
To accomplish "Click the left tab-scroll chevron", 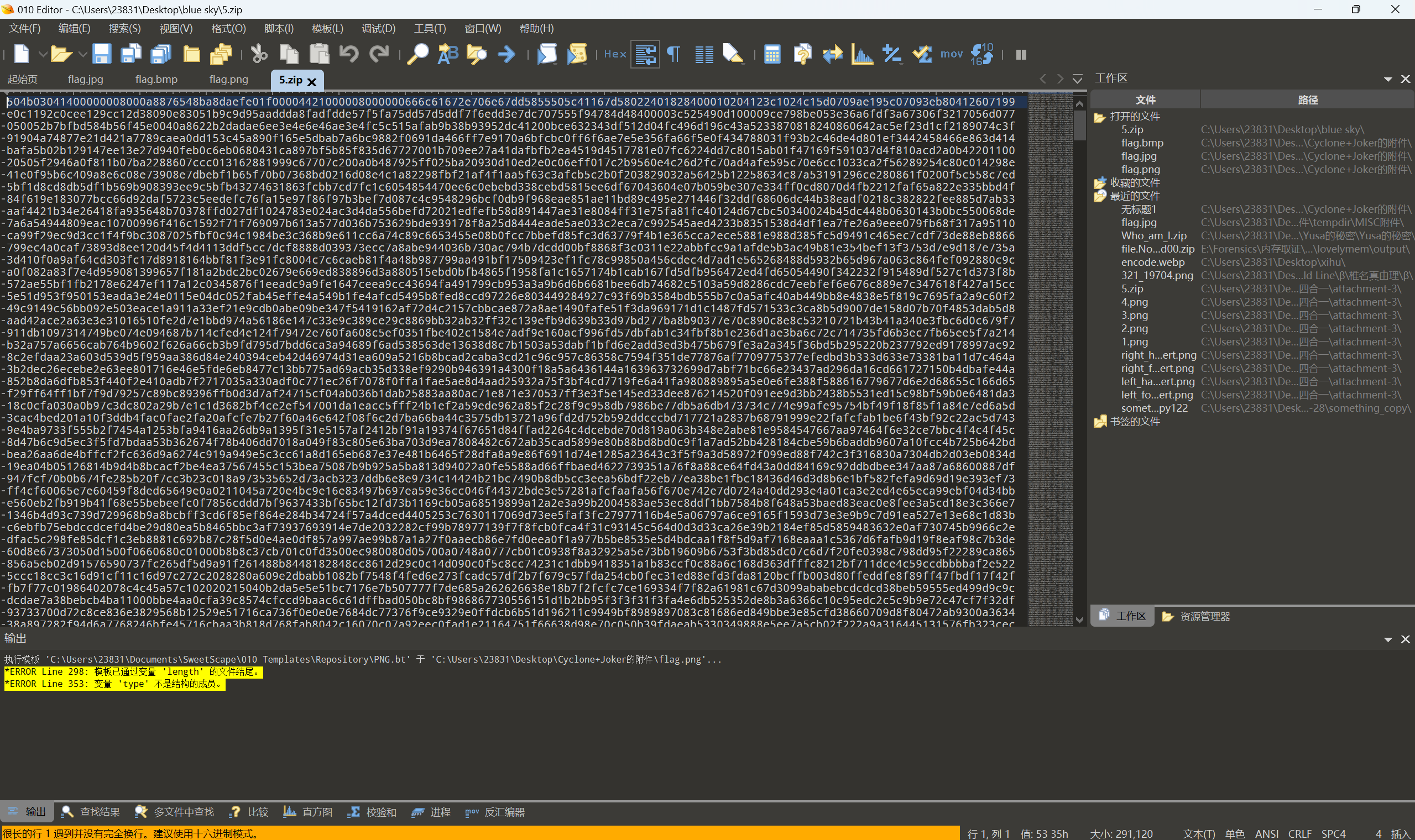I will 1043,78.
